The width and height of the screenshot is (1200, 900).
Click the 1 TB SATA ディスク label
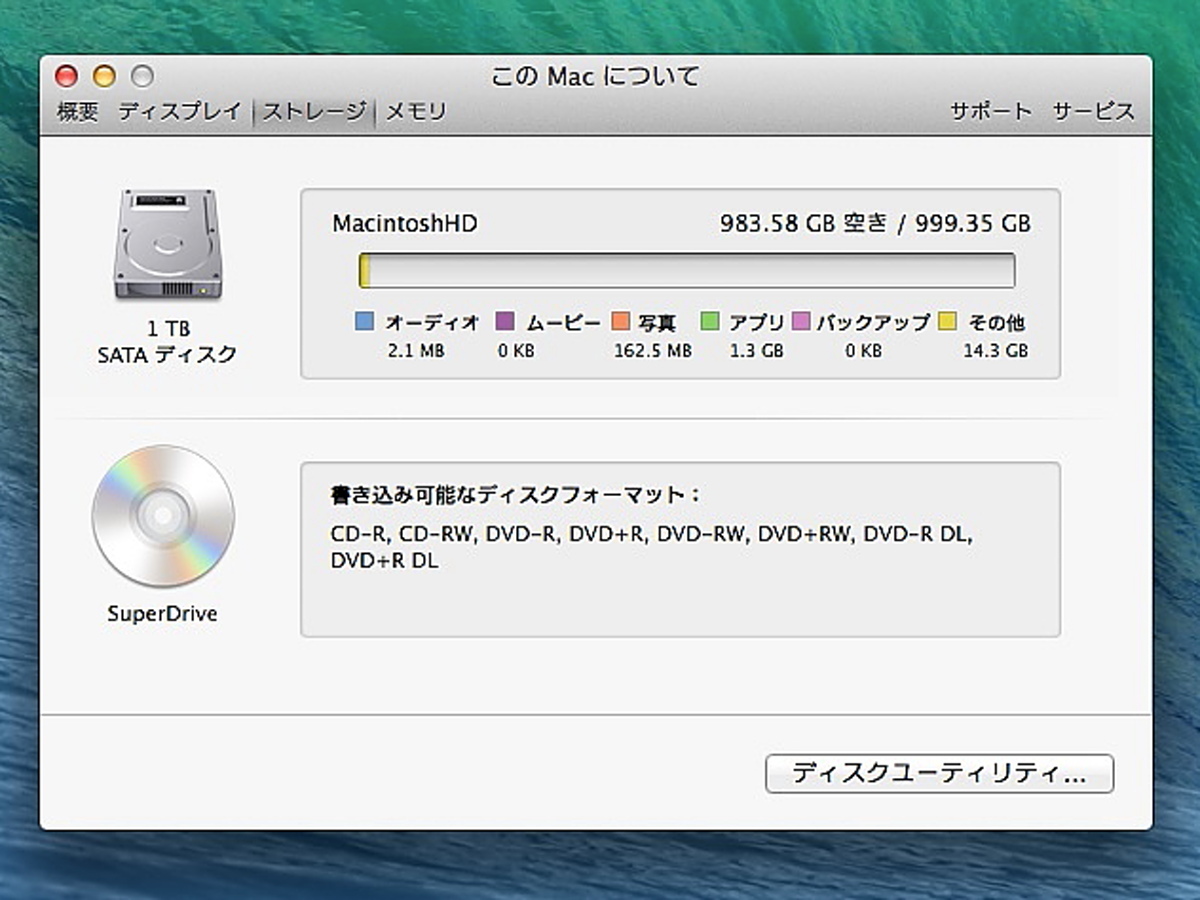167,341
